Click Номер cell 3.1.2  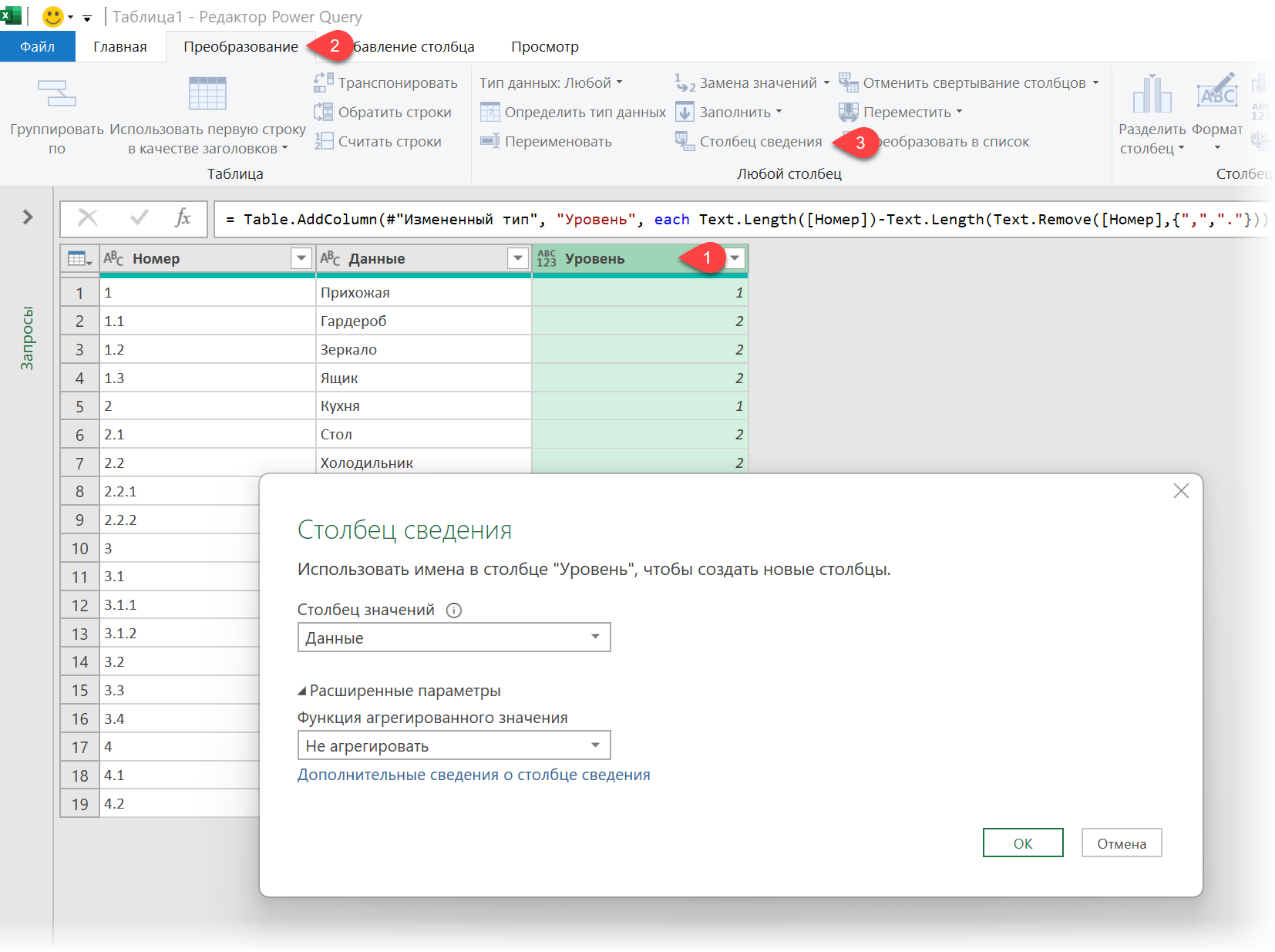tap(179, 633)
